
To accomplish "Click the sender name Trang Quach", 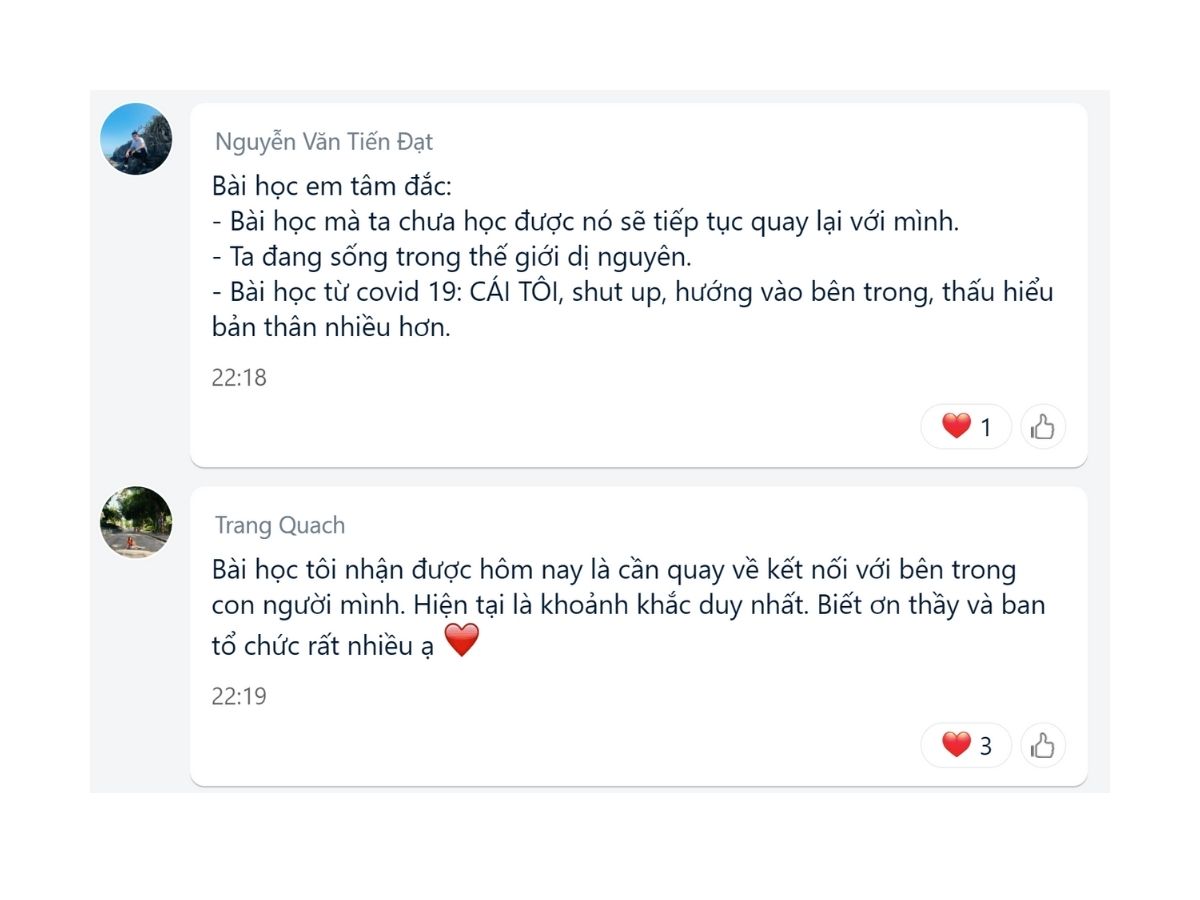I will pos(280,525).
